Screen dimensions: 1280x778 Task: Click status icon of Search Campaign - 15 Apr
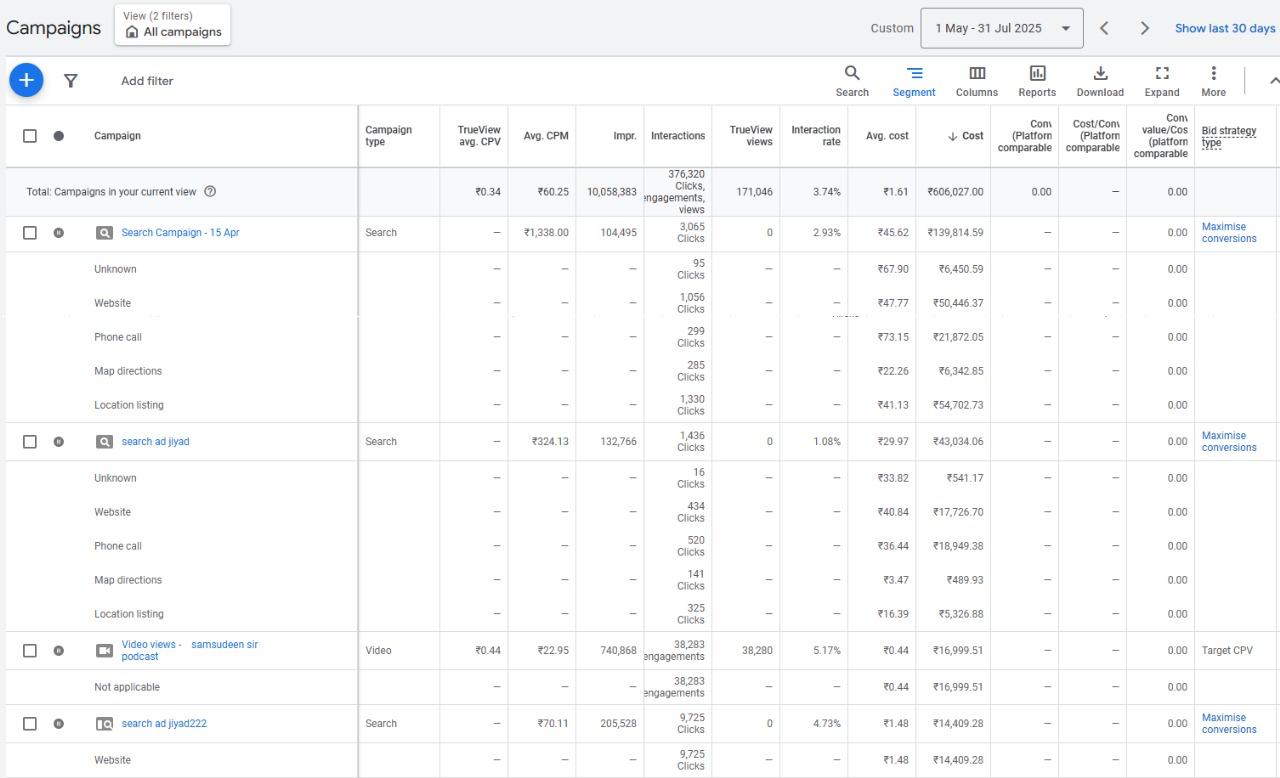point(58,233)
